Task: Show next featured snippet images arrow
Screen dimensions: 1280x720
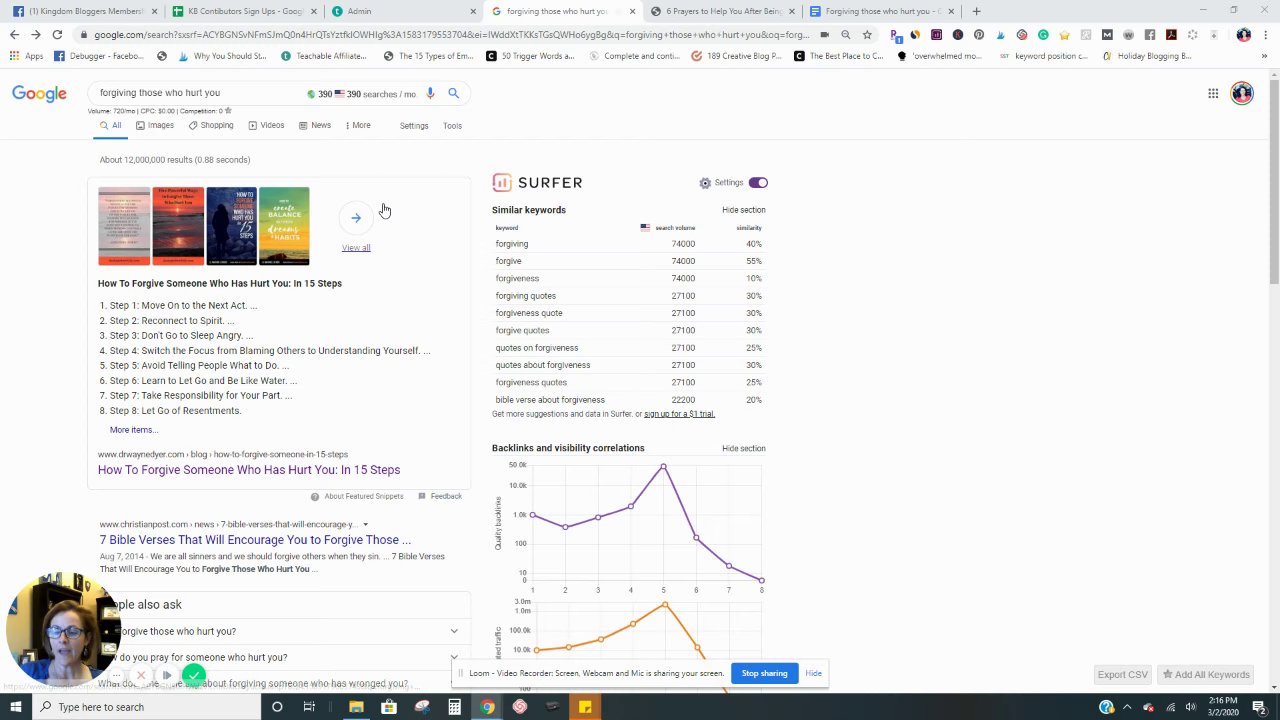Action: click(x=356, y=218)
